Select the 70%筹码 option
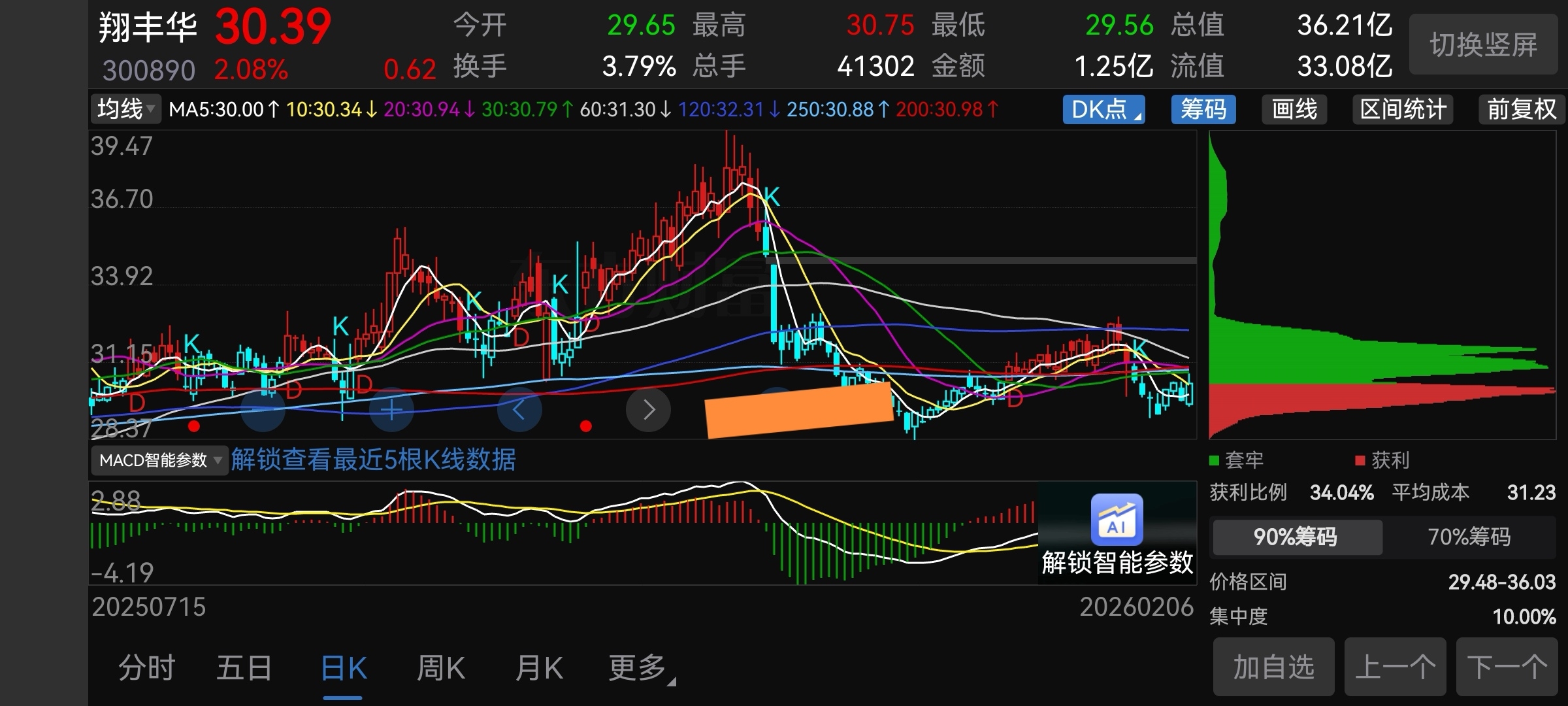This screenshot has width=1568, height=706. [1469, 537]
